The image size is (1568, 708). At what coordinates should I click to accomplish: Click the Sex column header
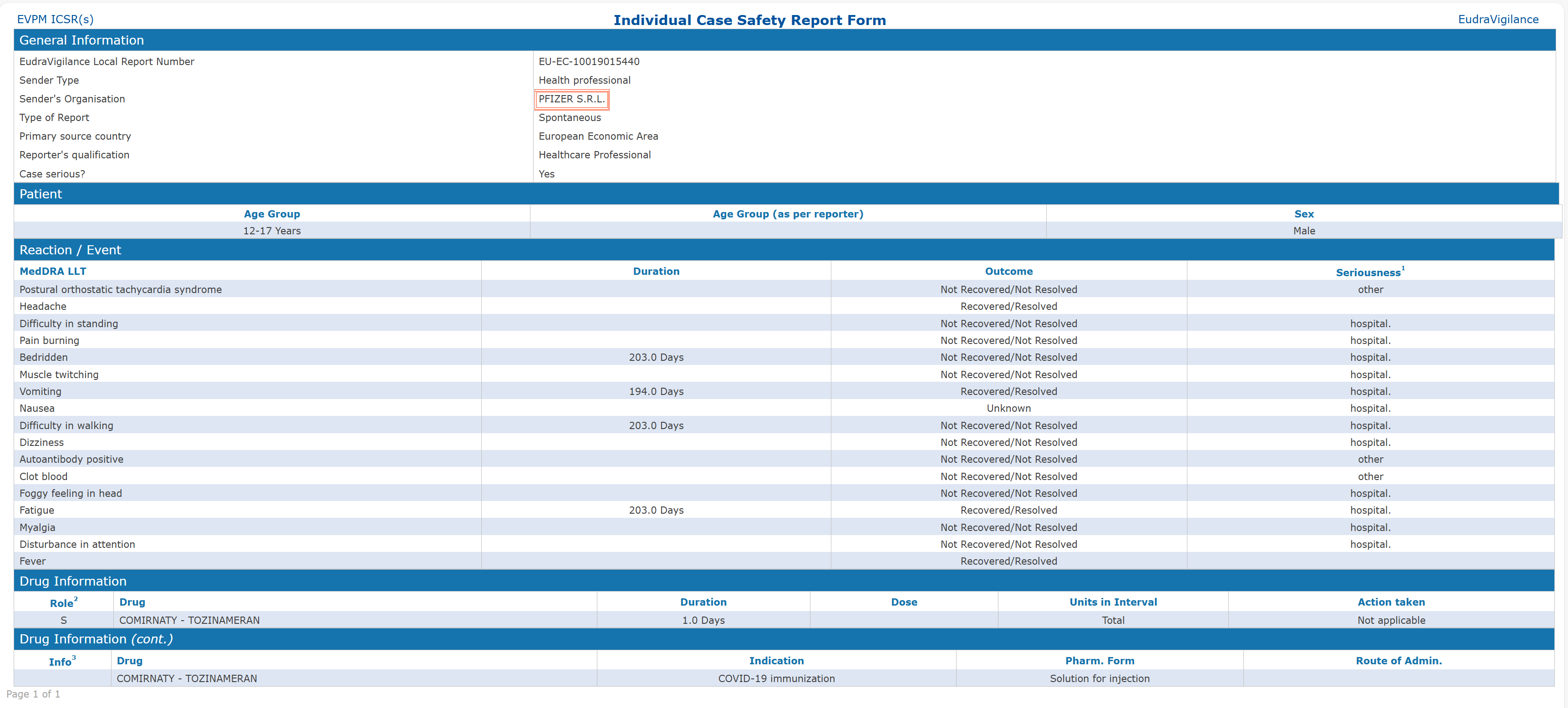pyautogui.click(x=1304, y=214)
